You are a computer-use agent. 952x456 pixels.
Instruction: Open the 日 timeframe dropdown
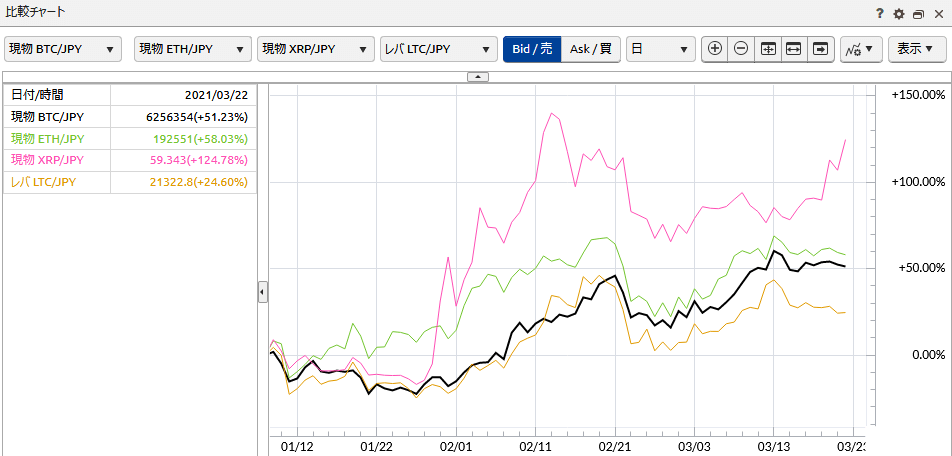tap(660, 49)
